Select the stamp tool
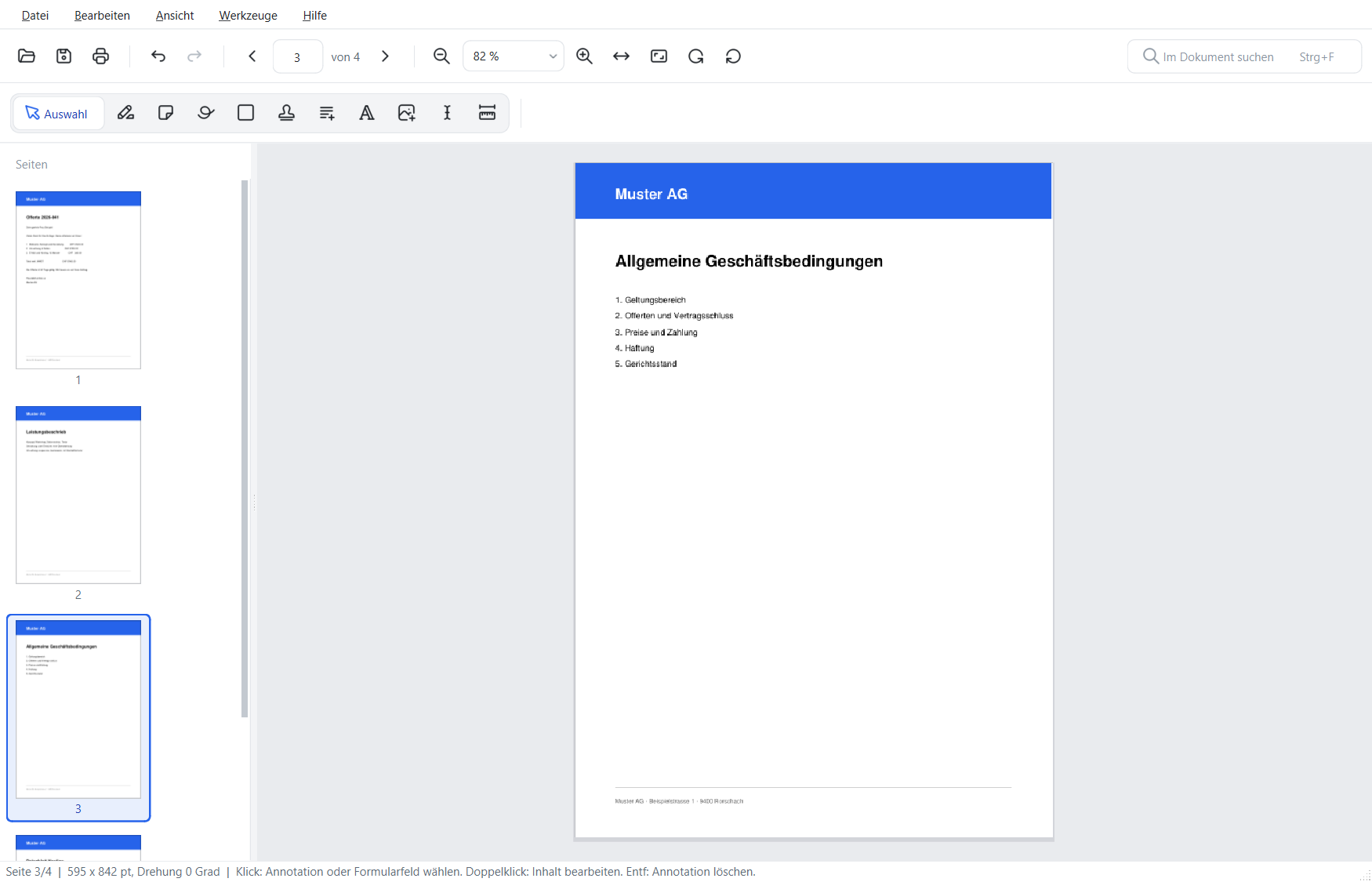 coord(287,113)
